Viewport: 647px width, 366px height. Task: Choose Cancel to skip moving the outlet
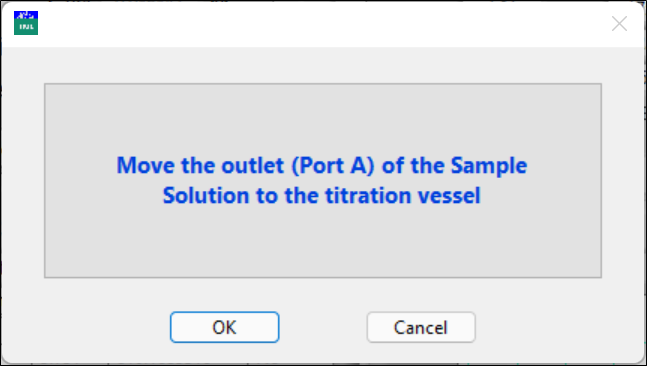pos(421,327)
